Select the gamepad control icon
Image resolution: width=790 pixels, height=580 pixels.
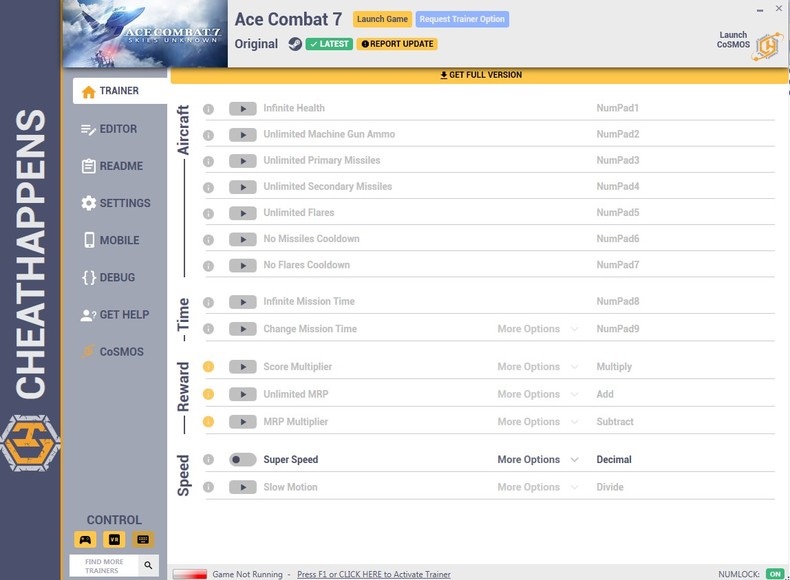coord(85,540)
